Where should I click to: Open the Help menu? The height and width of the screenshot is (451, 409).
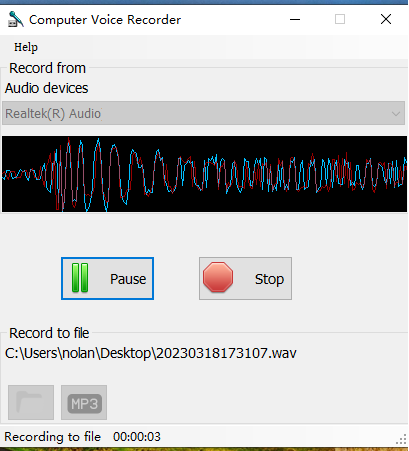click(x=26, y=47)
